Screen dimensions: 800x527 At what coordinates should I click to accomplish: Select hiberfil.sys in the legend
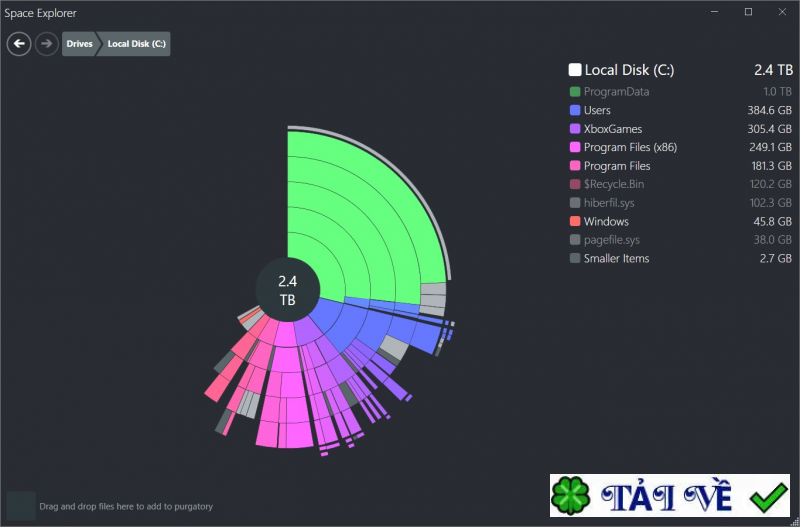609,203
